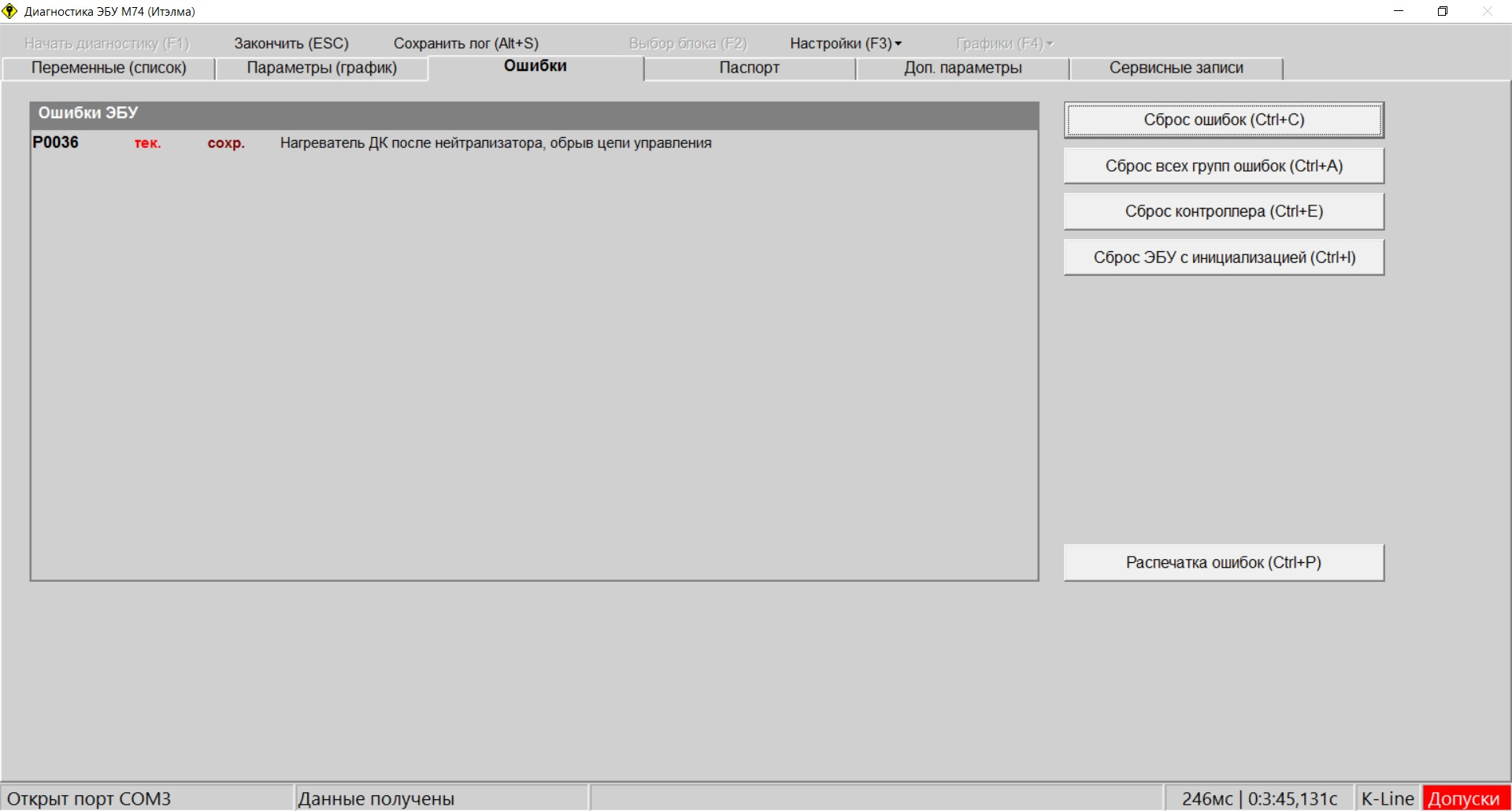
Task: Select the P0036 error row
Action: 495,143
